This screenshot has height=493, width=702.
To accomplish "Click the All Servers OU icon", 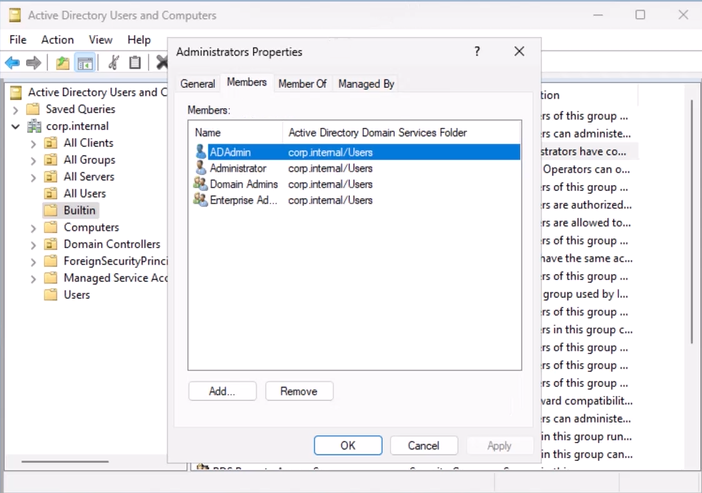I will coord(51,177).
